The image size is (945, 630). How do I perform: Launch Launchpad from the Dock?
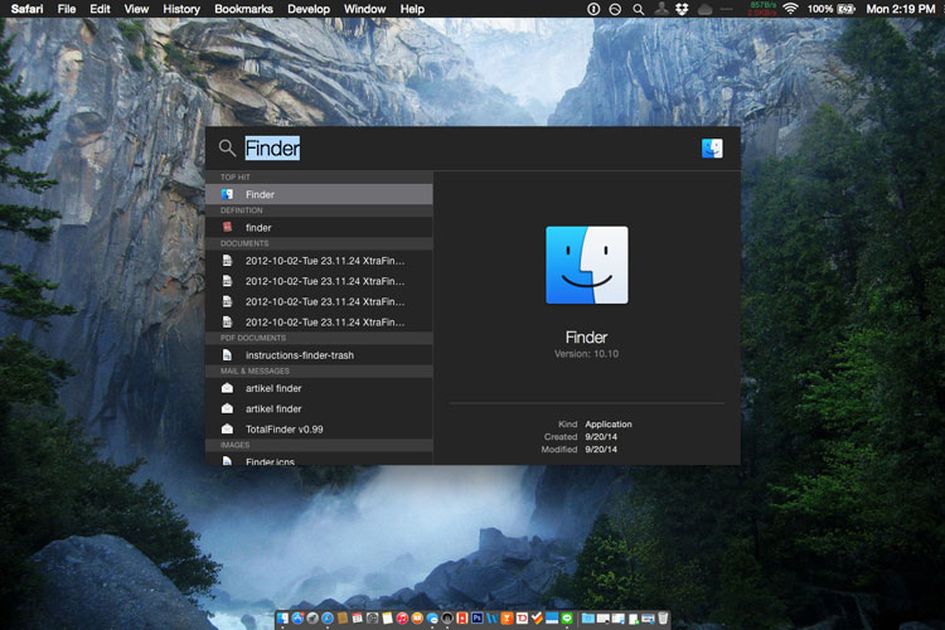point(312,618)
